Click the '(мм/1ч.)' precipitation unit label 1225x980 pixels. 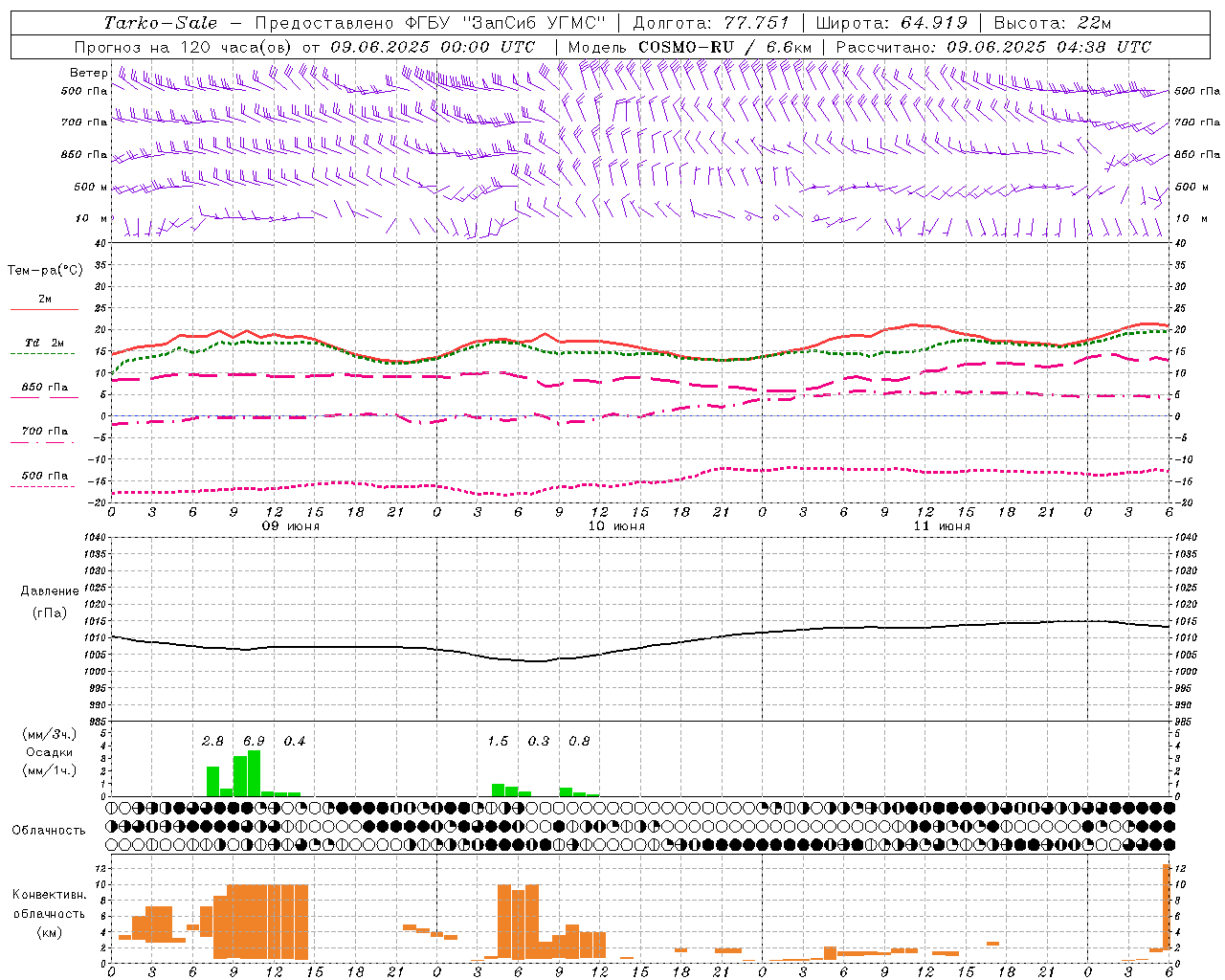(49, 770)
